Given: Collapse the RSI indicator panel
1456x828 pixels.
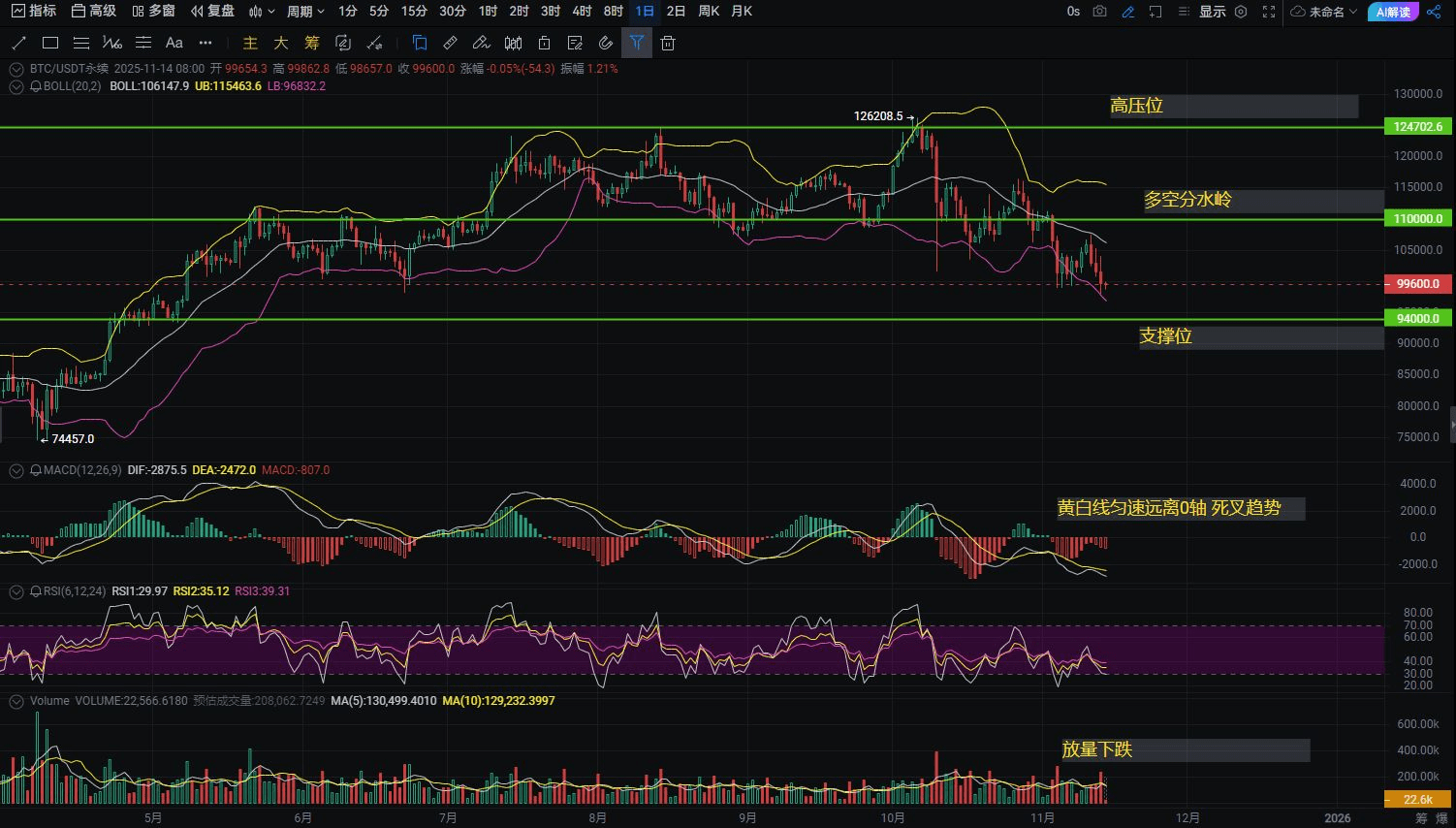Looking at the screenshot, I should 16,591.
